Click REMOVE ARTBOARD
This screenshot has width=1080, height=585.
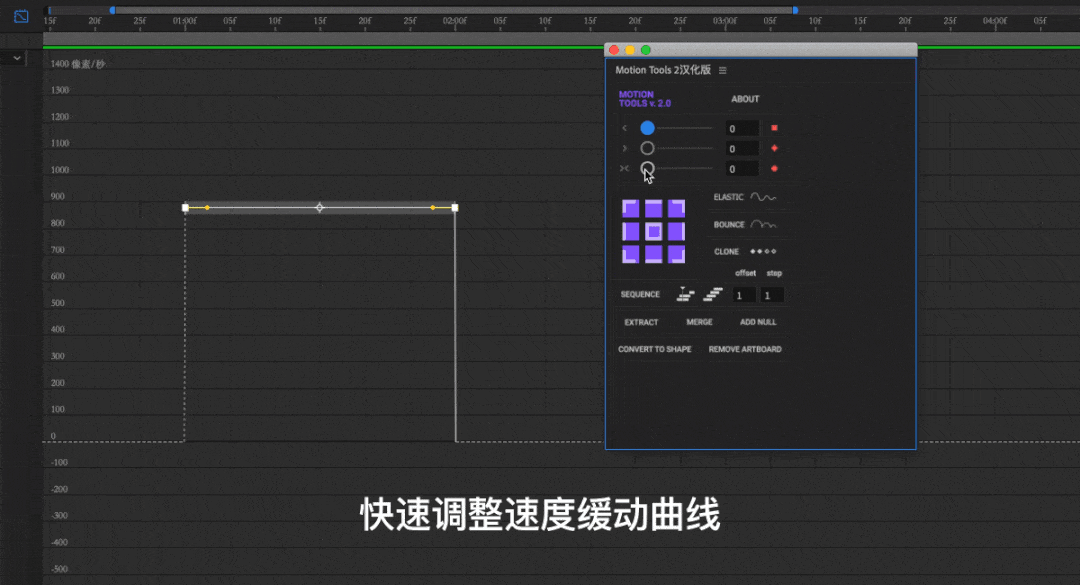(745, 349)
